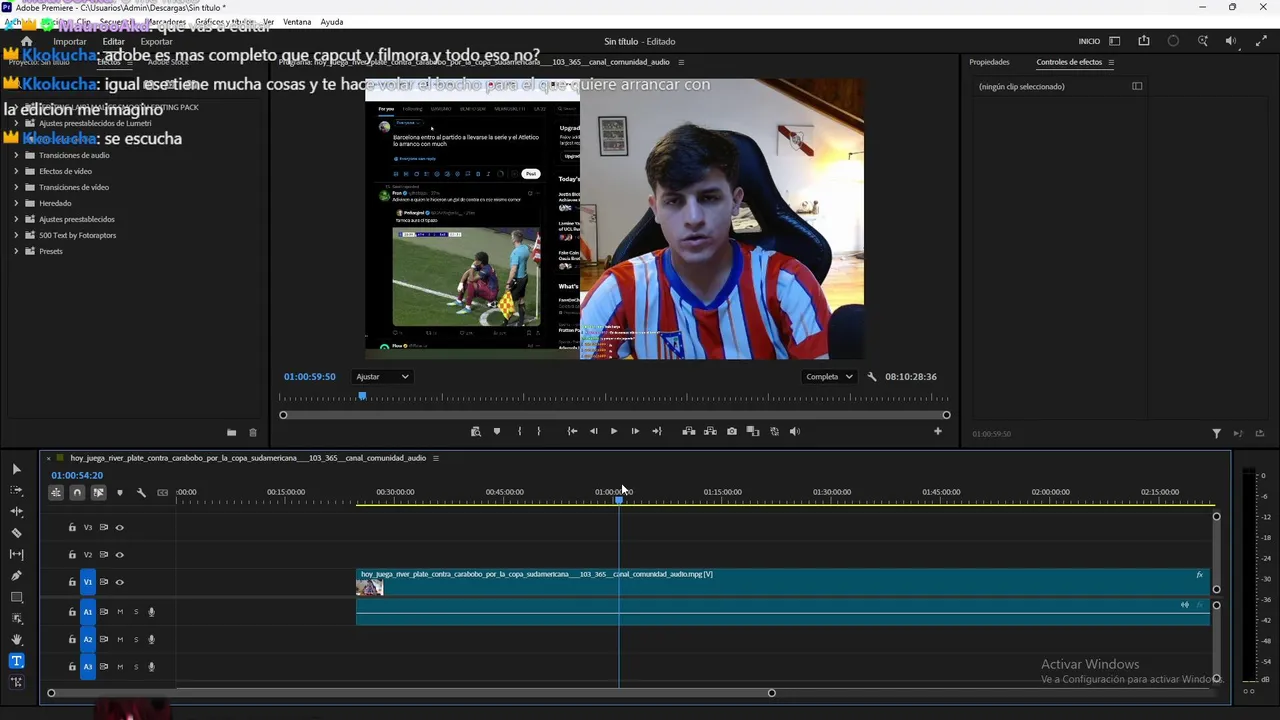Viewport: 1280px width, 720px height.
Task: Play the Program monitor video
Action: tap(614, 431)
